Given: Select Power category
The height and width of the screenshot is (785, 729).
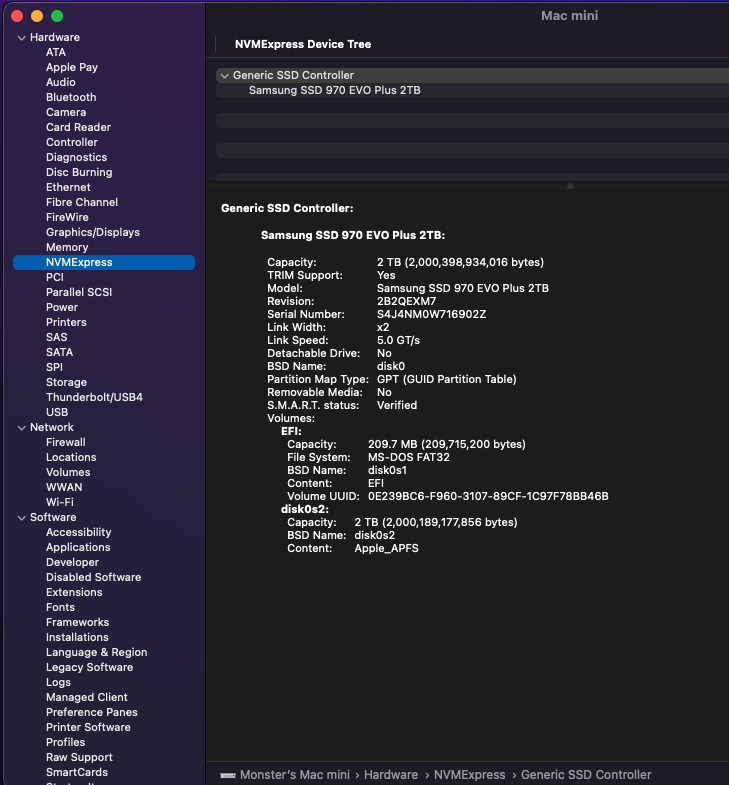Looking at the screenshot, I should 62,307.
